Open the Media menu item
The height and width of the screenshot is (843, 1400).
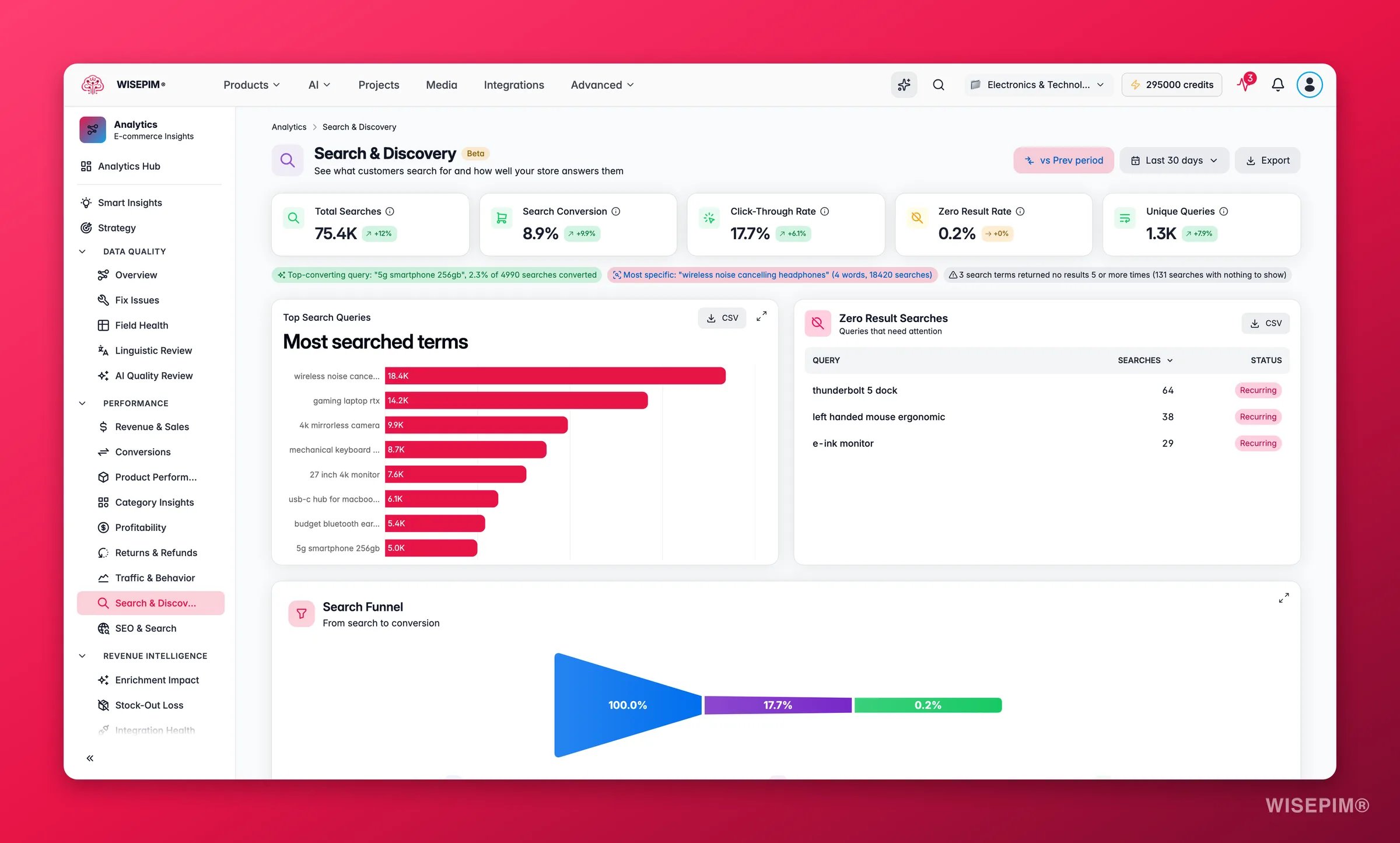(442, 85)
